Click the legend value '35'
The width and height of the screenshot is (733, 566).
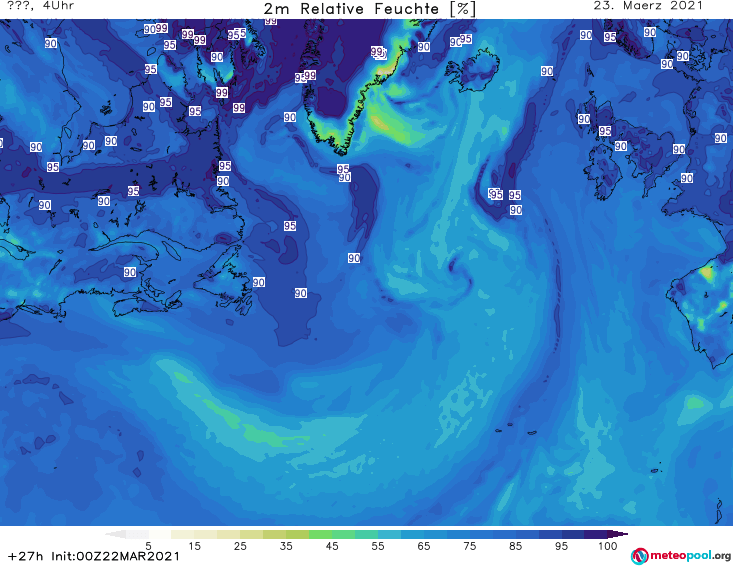tap(286, 546)
